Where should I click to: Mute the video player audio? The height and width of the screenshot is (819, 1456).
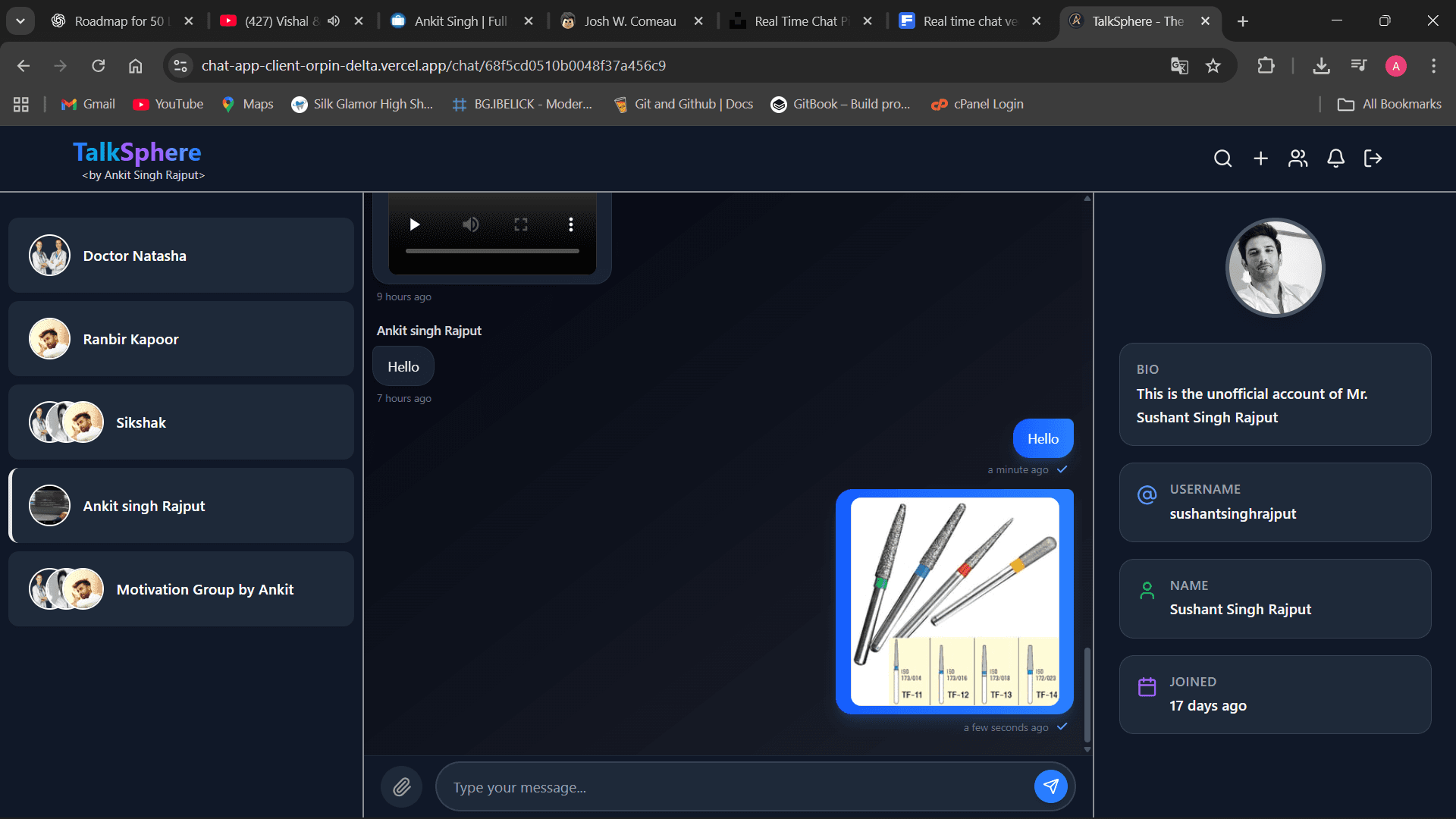470,224
